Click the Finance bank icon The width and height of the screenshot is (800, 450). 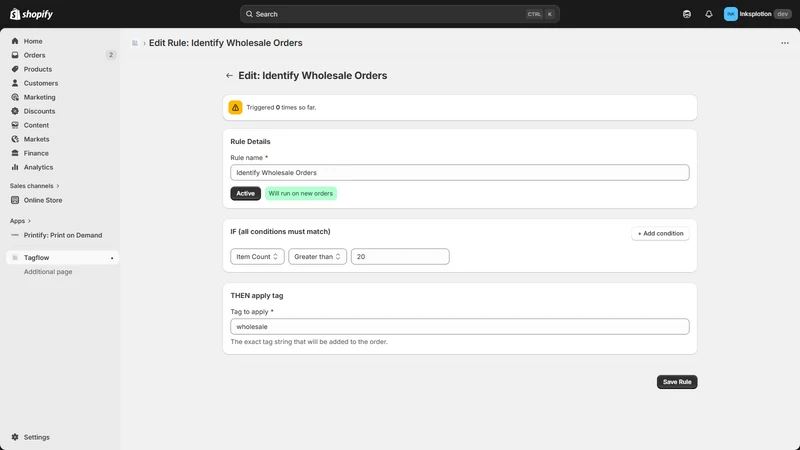(15, 153)
